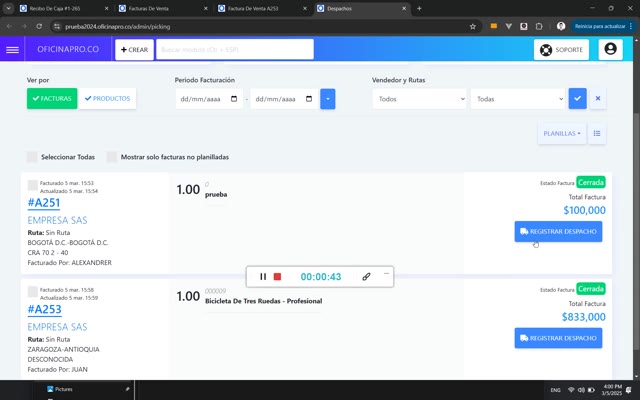Check the checkbox for invoice #A253
Image resolution: width=640 pixels, height=400 pixels.
click(x=33, y=292)
